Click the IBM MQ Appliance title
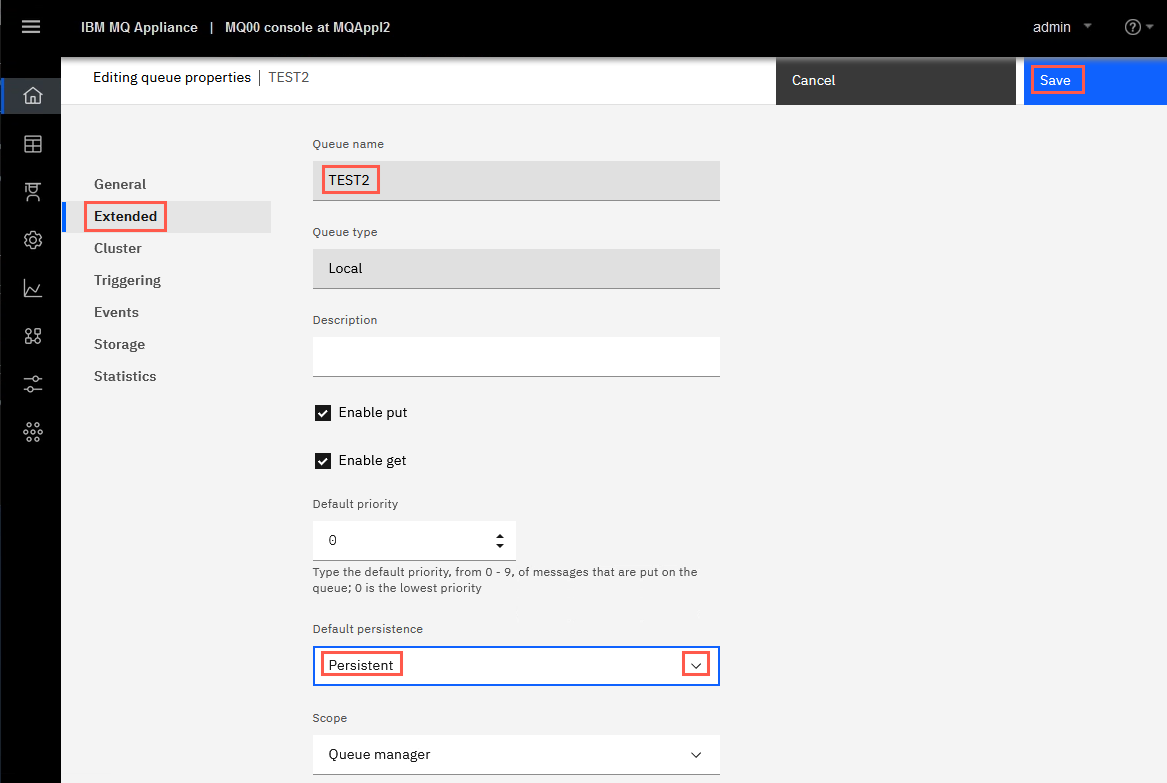The width and height of the screenshot is (1167, 783). pos(139,27)
